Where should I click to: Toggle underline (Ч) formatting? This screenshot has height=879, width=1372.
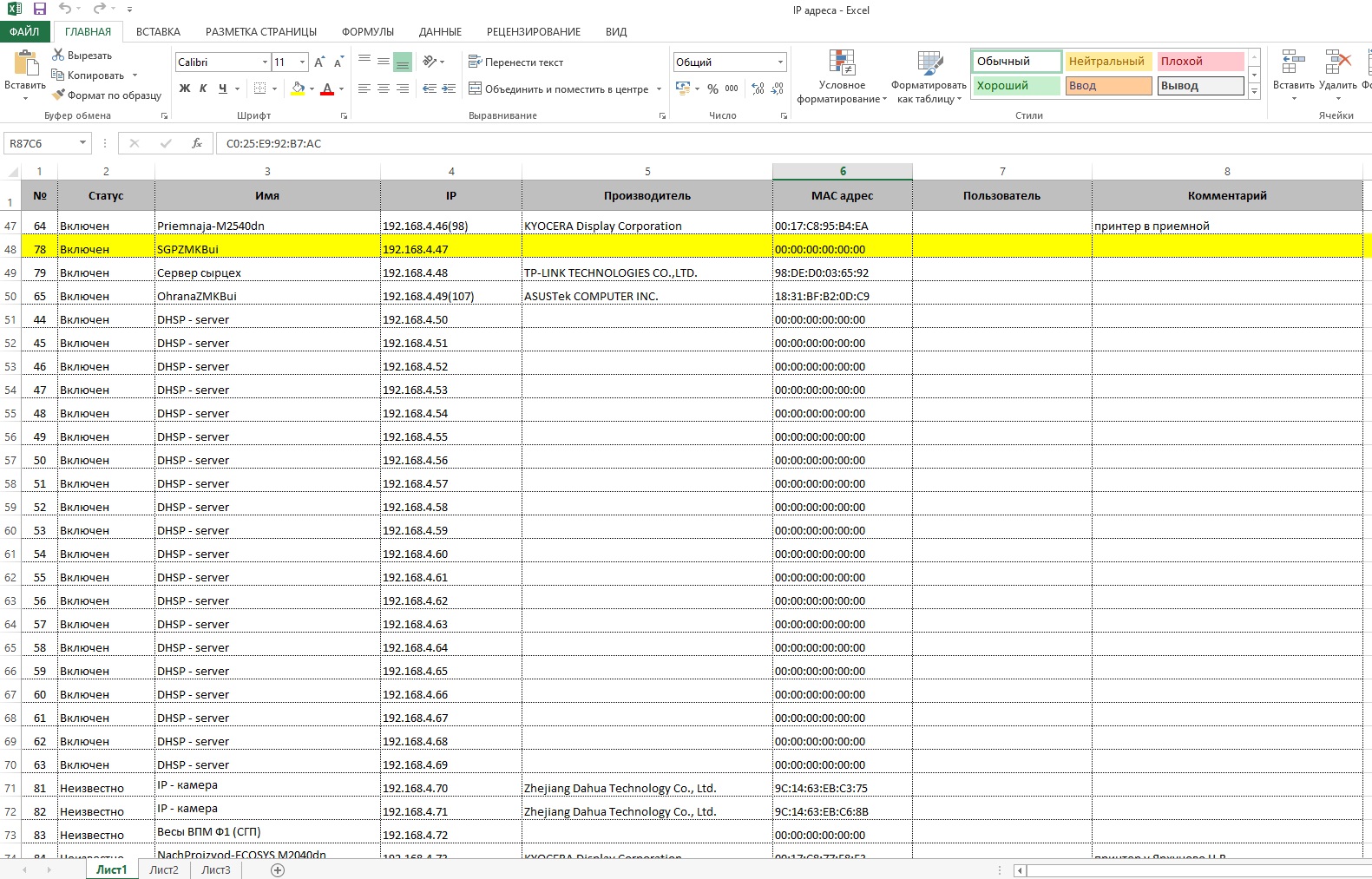pos(223,89)
